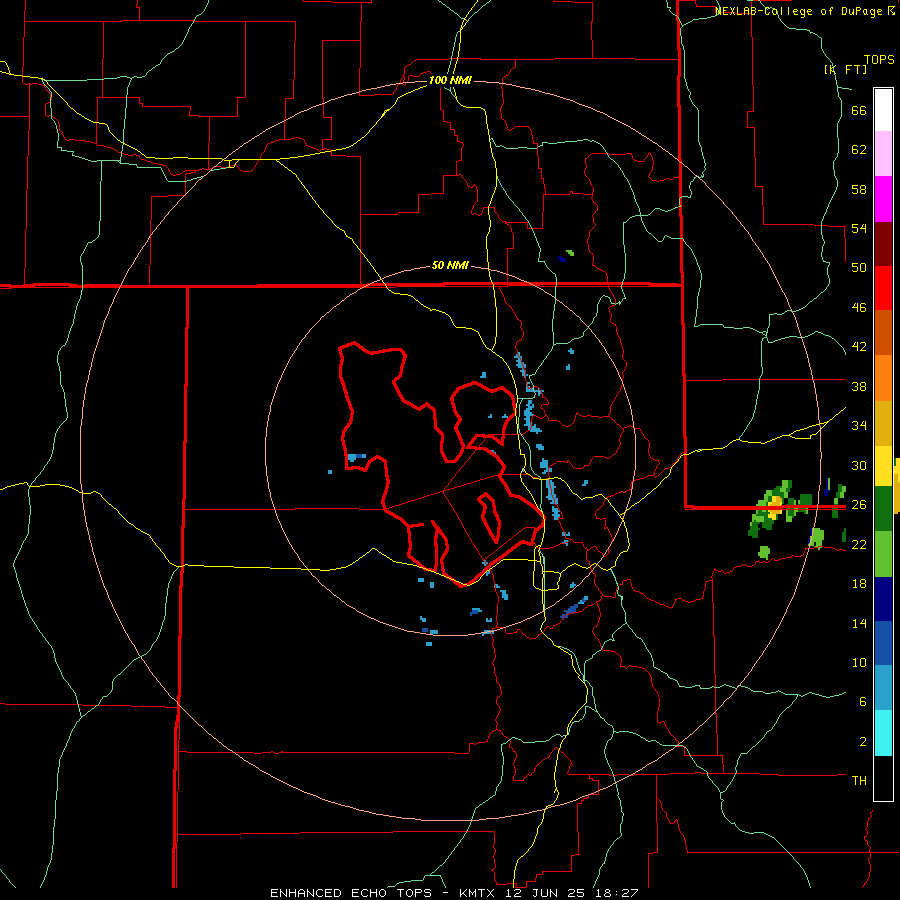Click the "10" legend value
The height and width of the screenshot is (900, 900).
pyautogui.click(x=859, y=662)
